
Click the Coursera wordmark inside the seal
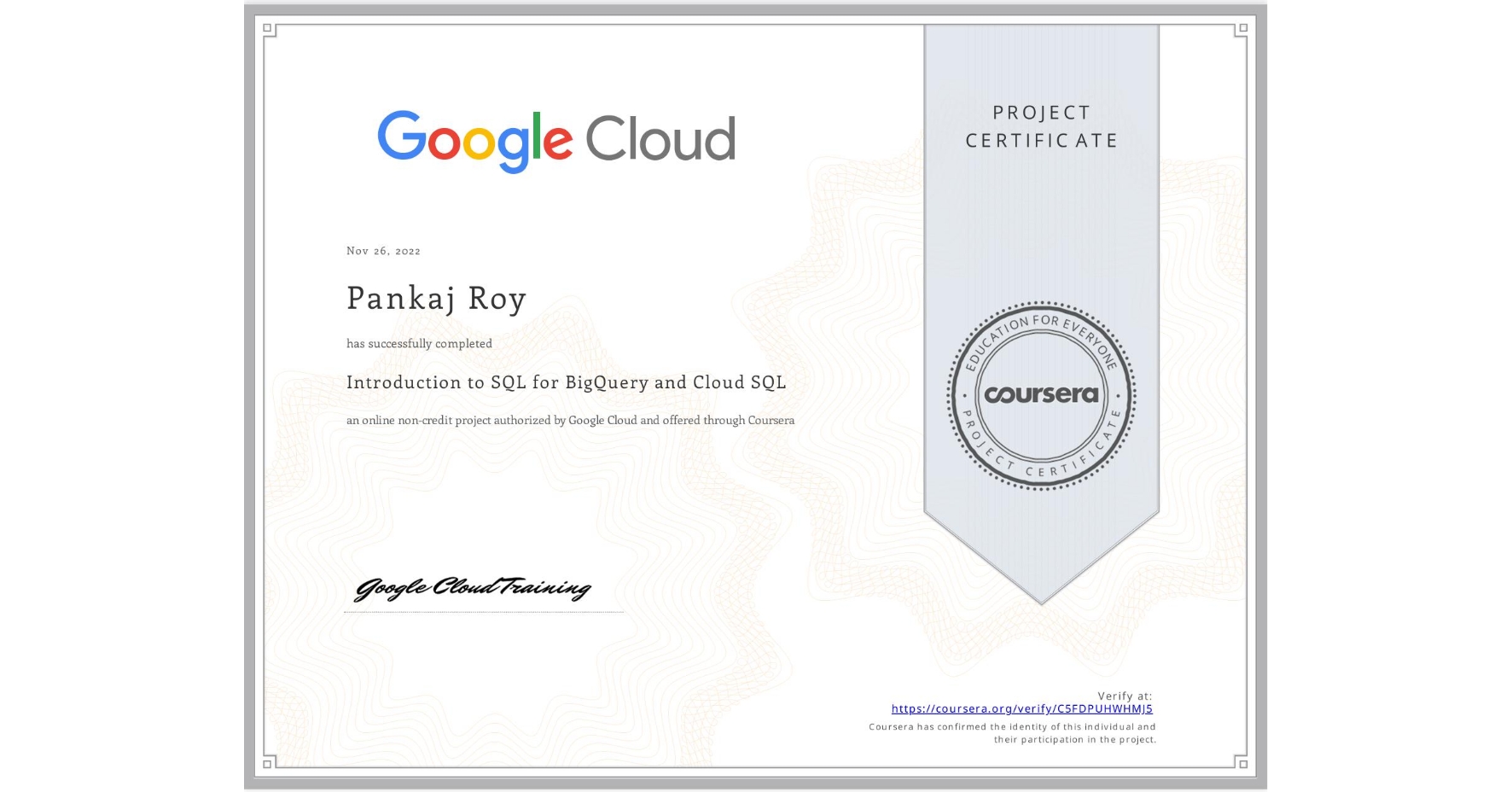pos(1040,395)
